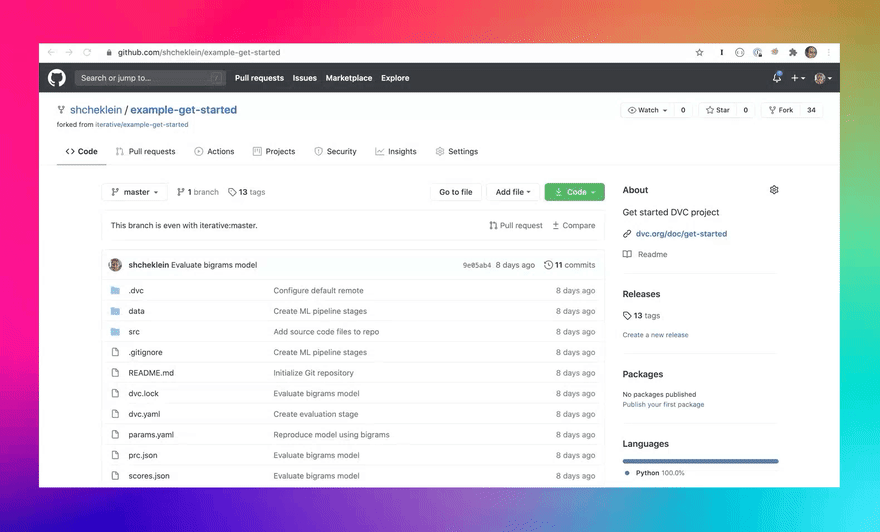The image size is (880, 532).
Task: Open Marketplace in the top navigation
Action: pos(349,78)
